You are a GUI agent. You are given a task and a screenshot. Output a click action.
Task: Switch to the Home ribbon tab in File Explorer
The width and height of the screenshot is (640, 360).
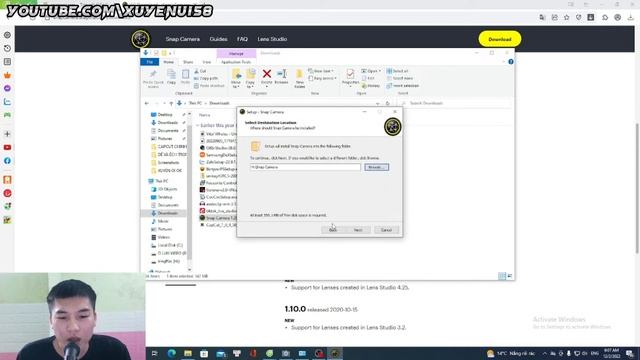(168, 62)
